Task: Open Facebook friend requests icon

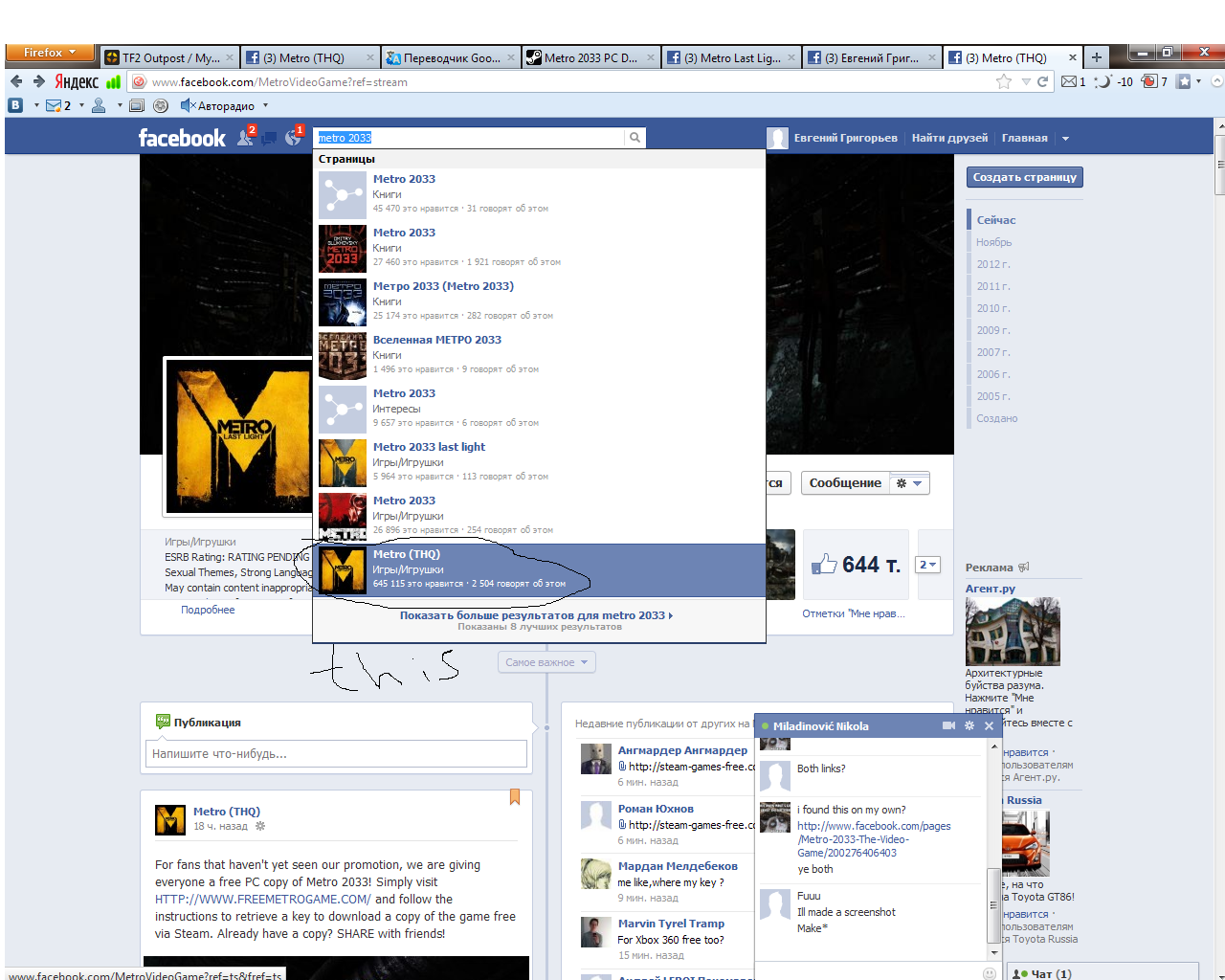Action: tap(246, 138)
